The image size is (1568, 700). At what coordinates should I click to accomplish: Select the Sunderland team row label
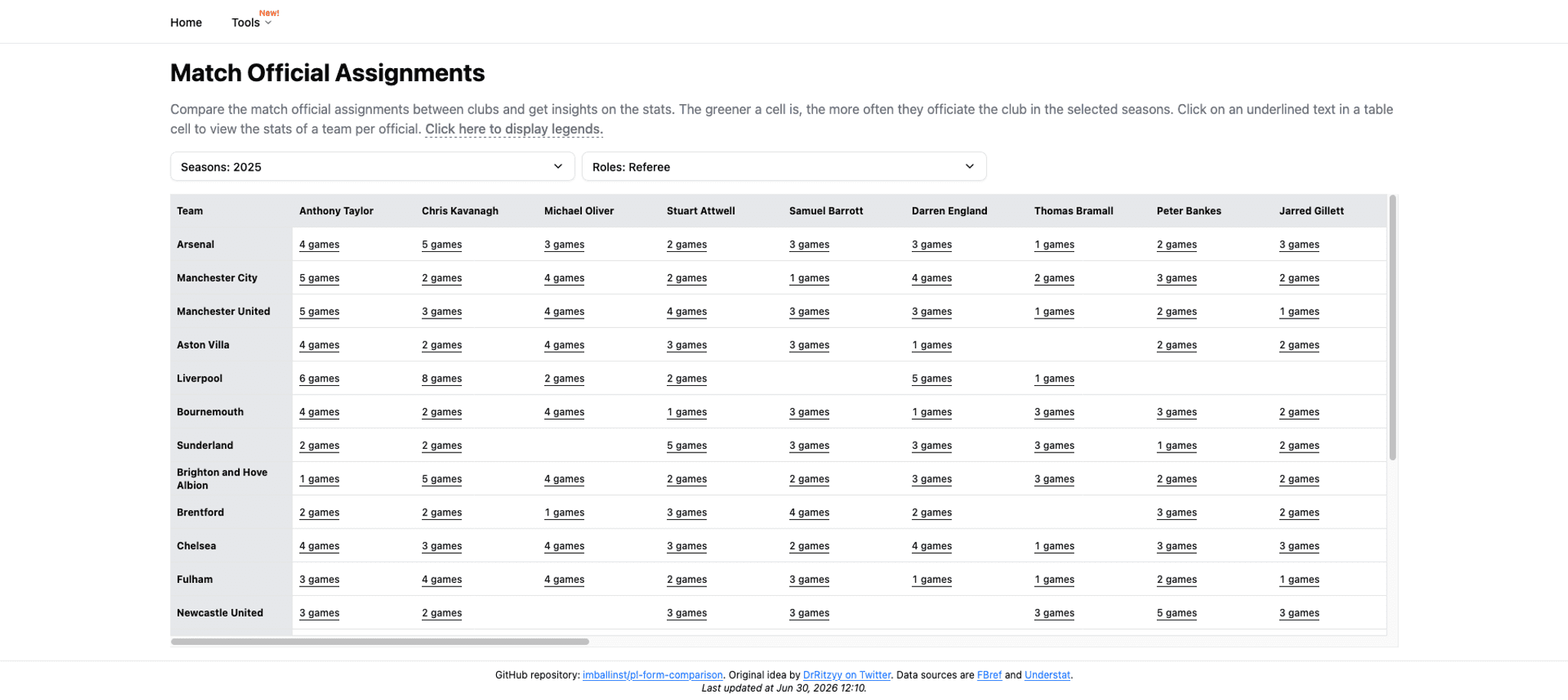point(205,445)
